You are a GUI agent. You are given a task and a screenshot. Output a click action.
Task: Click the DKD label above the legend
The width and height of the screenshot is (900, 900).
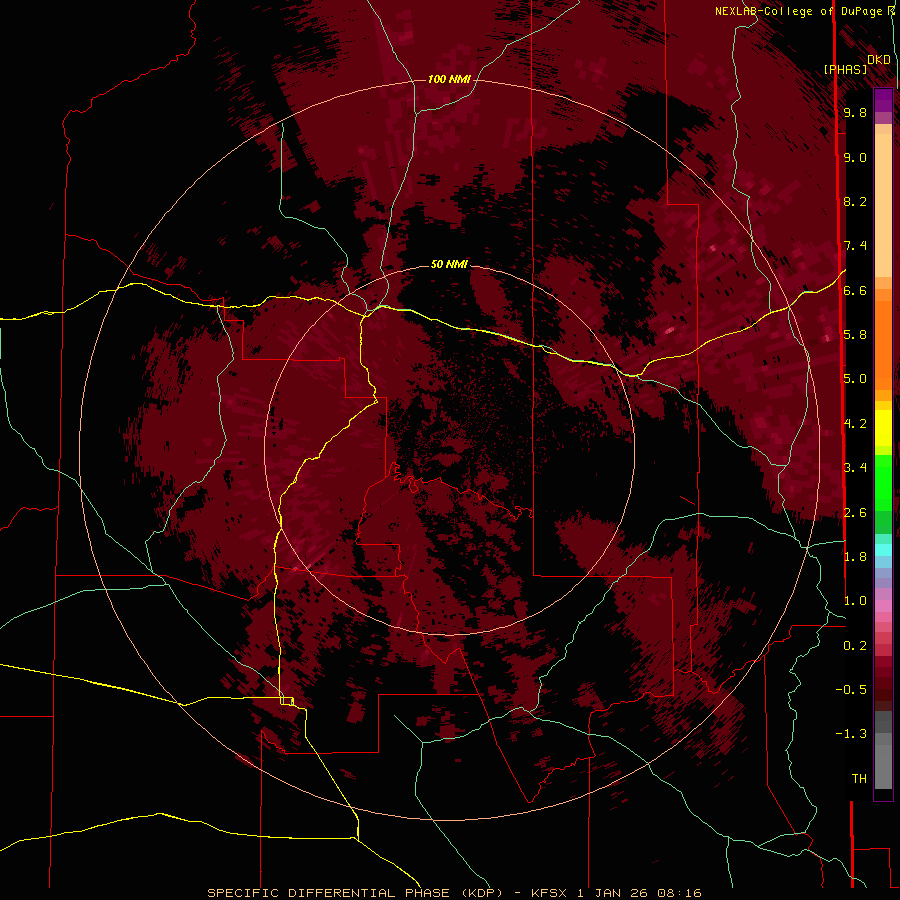click(x=878, y=60)
